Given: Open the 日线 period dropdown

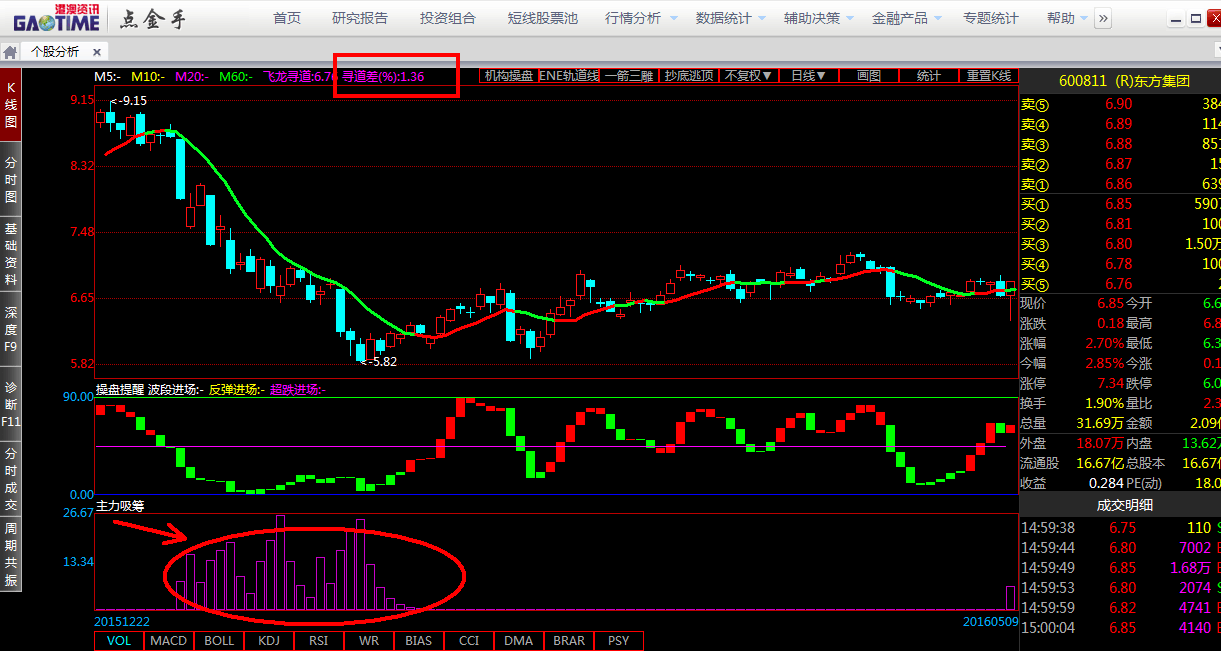Looking at the screenshot, I should (x=808, y=76).
